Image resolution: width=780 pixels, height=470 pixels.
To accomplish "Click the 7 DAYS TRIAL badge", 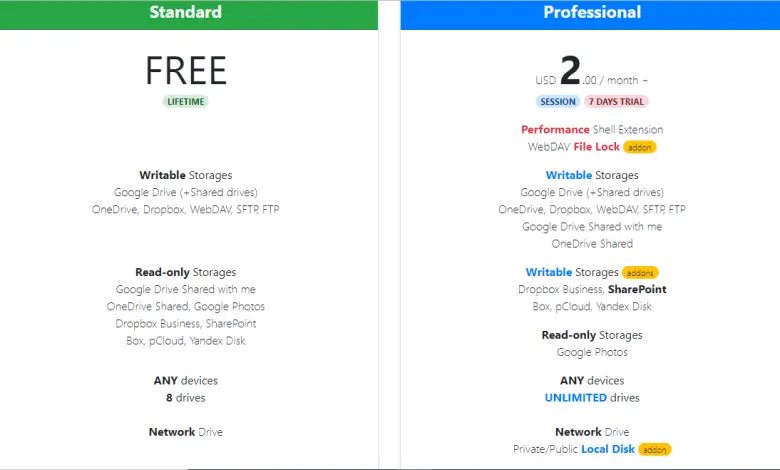I will point(617,101).
